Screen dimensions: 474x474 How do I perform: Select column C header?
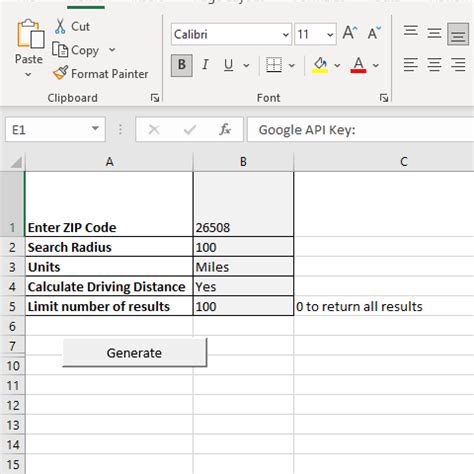tap(384, 162)
